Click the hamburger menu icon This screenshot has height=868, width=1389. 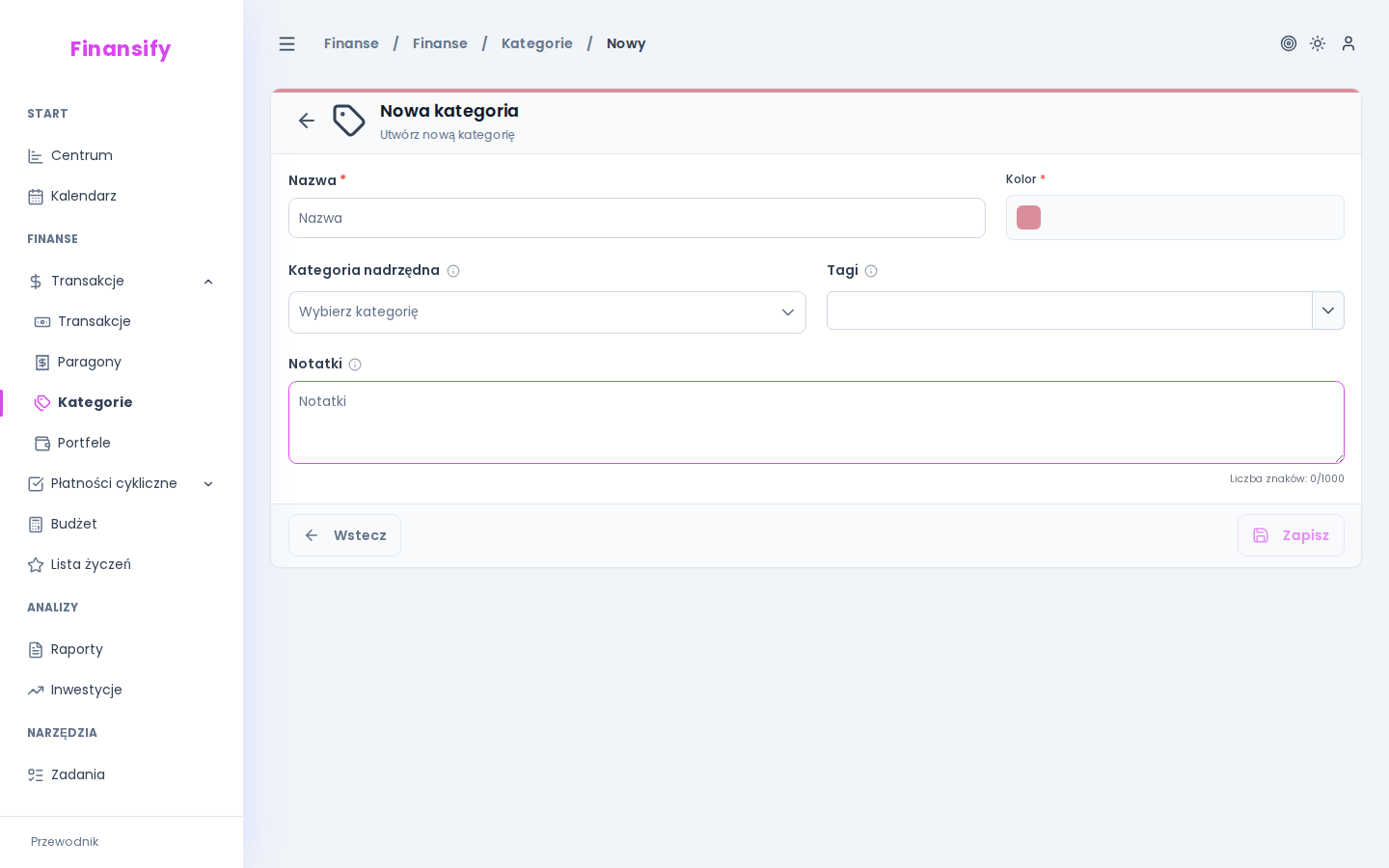(286, 43)
